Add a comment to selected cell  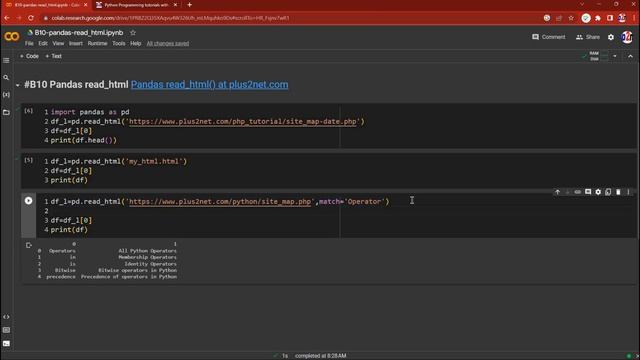click(x=588, y=192)
